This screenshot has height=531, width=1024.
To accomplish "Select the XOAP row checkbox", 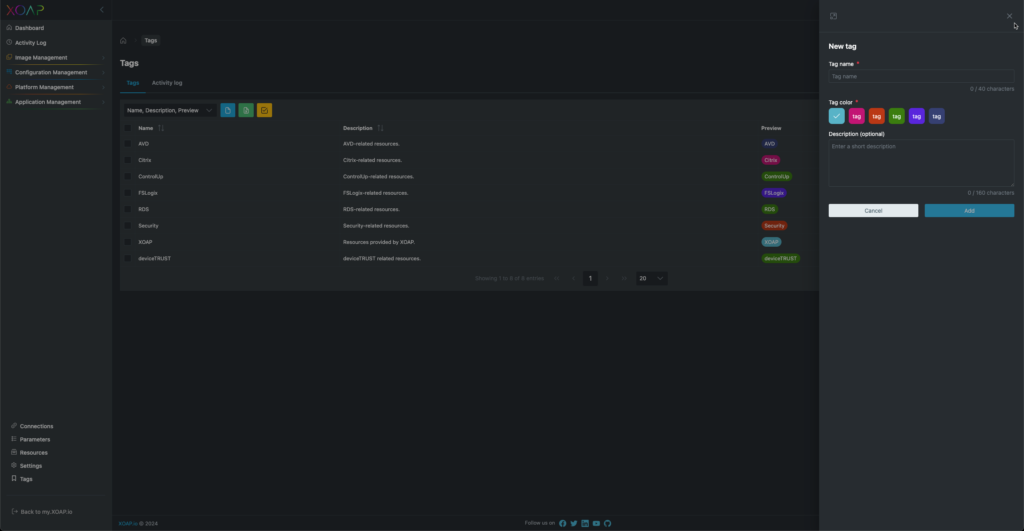I will click(128, 242).
